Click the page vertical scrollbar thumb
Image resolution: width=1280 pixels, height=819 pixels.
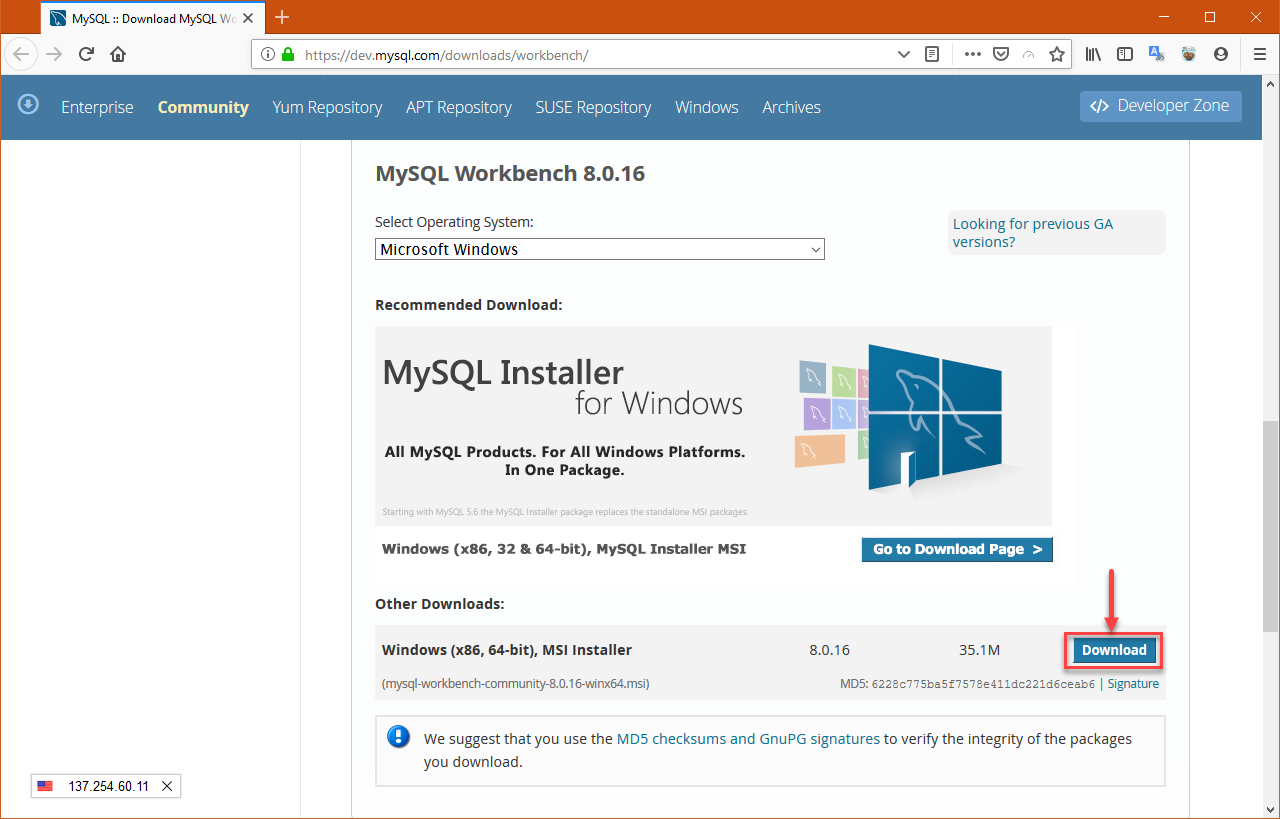point(1270,526)
